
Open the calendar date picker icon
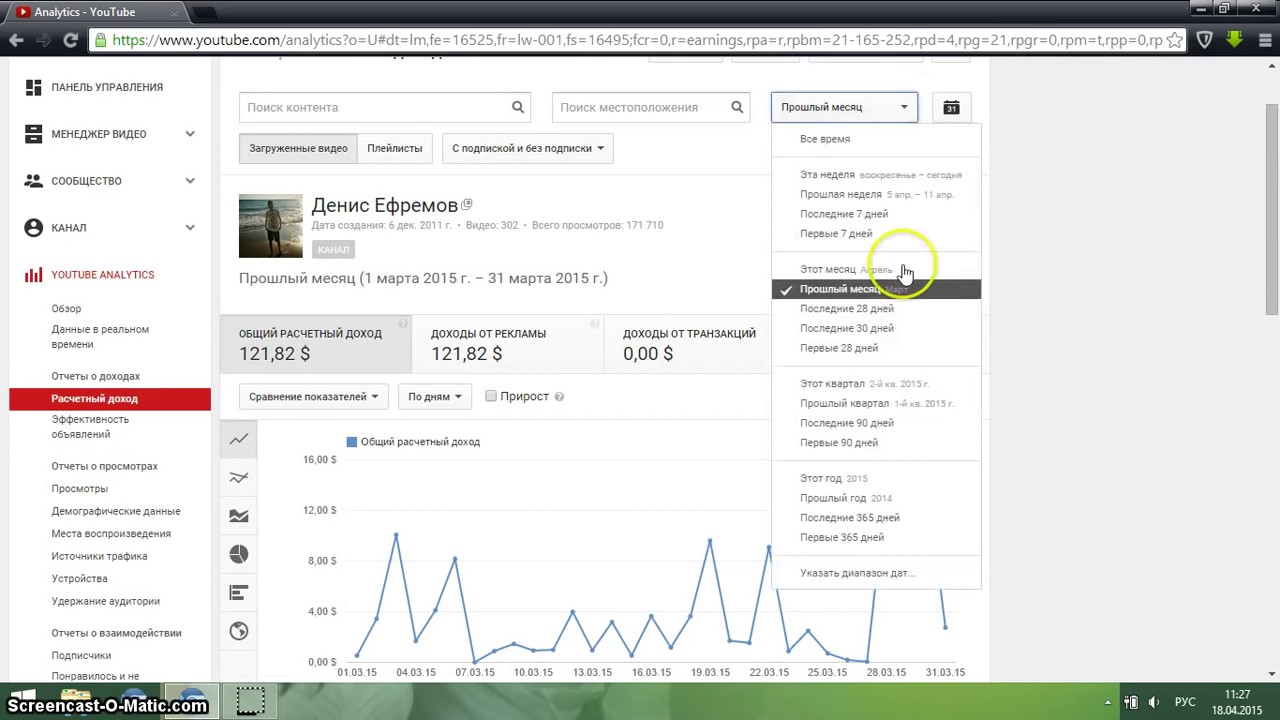951,107
